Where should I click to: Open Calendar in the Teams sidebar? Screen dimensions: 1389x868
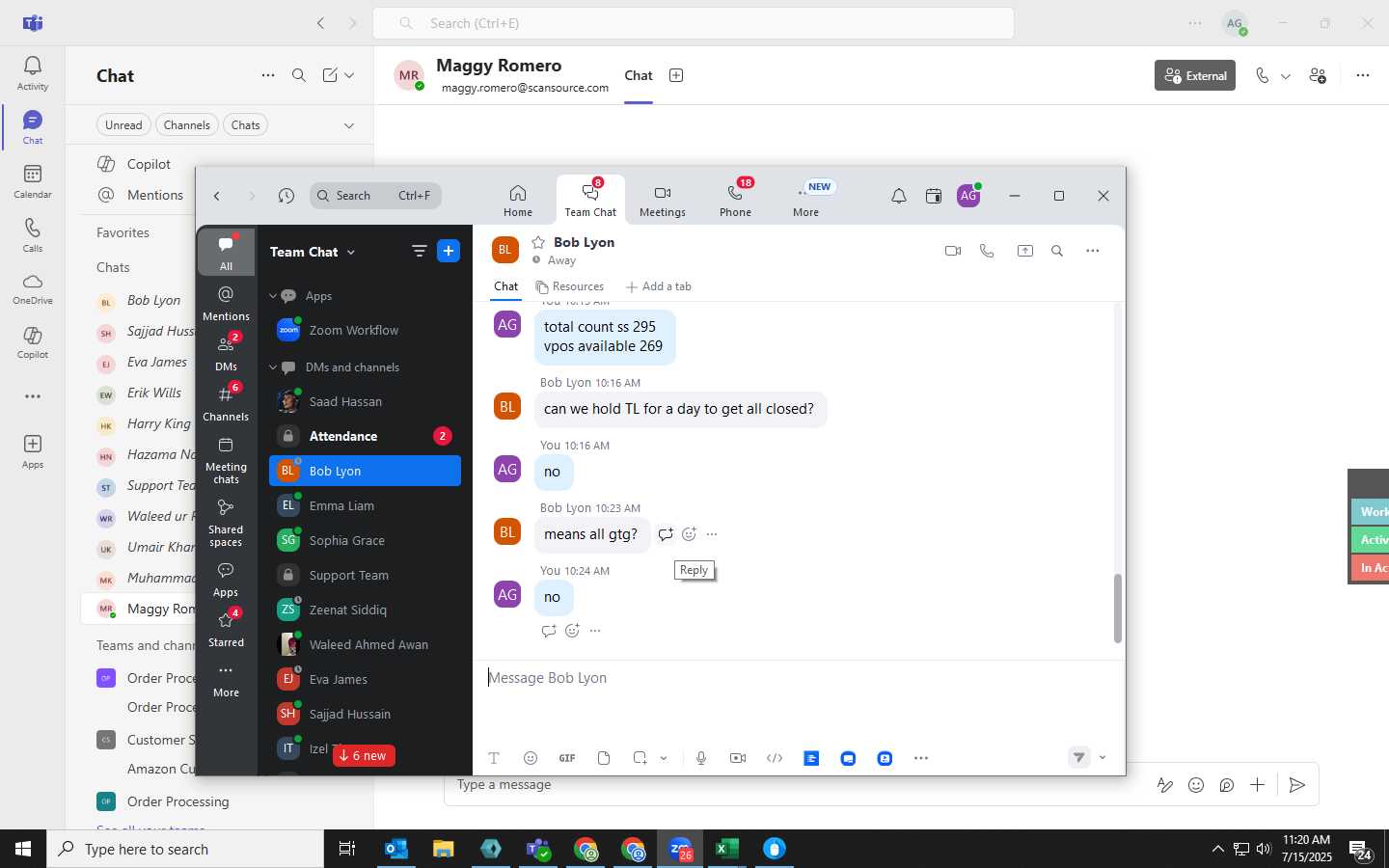point(32,181)
